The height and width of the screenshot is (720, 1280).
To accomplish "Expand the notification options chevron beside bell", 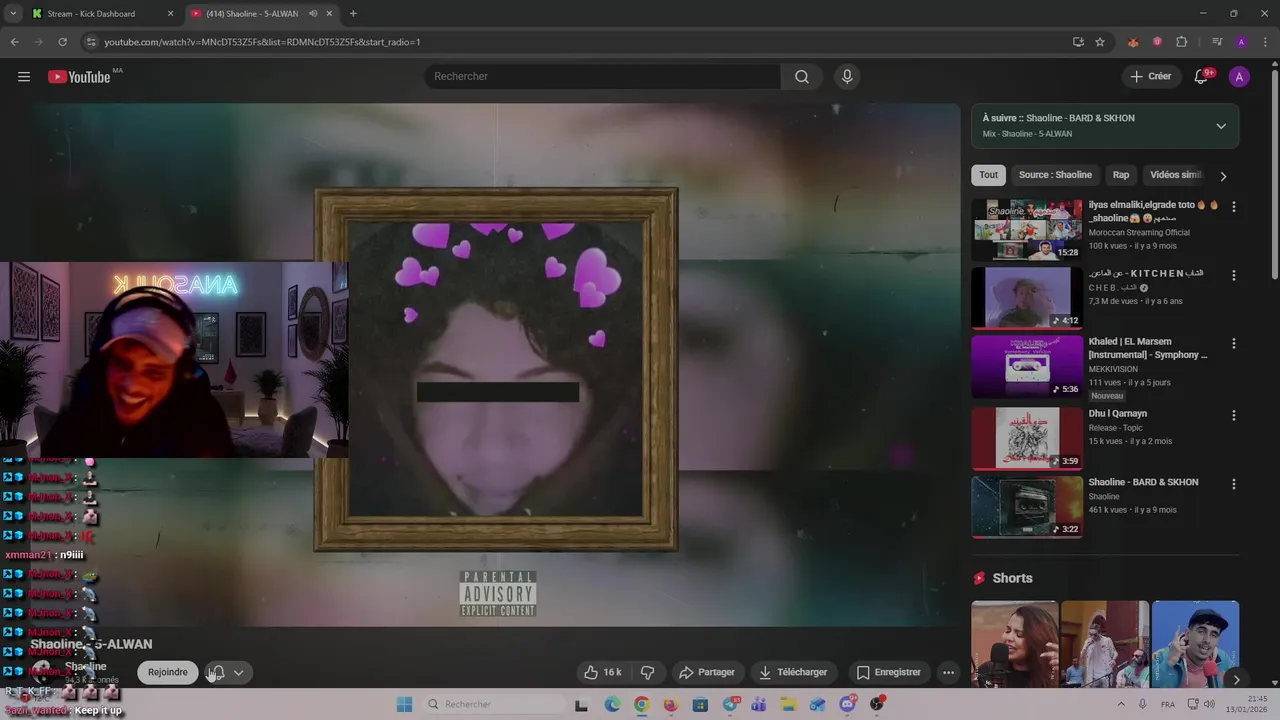I will click(238, 672).
